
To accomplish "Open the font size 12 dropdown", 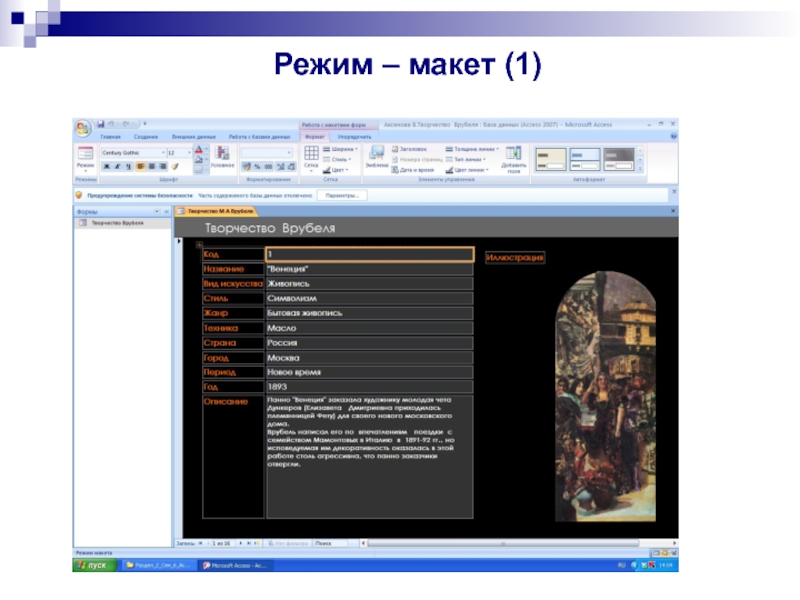I will 185,153.
